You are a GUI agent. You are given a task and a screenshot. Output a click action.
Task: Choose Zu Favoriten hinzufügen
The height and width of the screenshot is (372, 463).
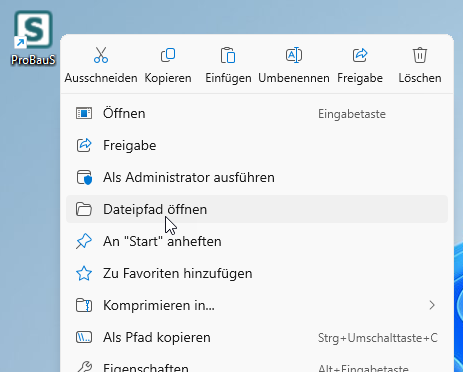(257, 273)
